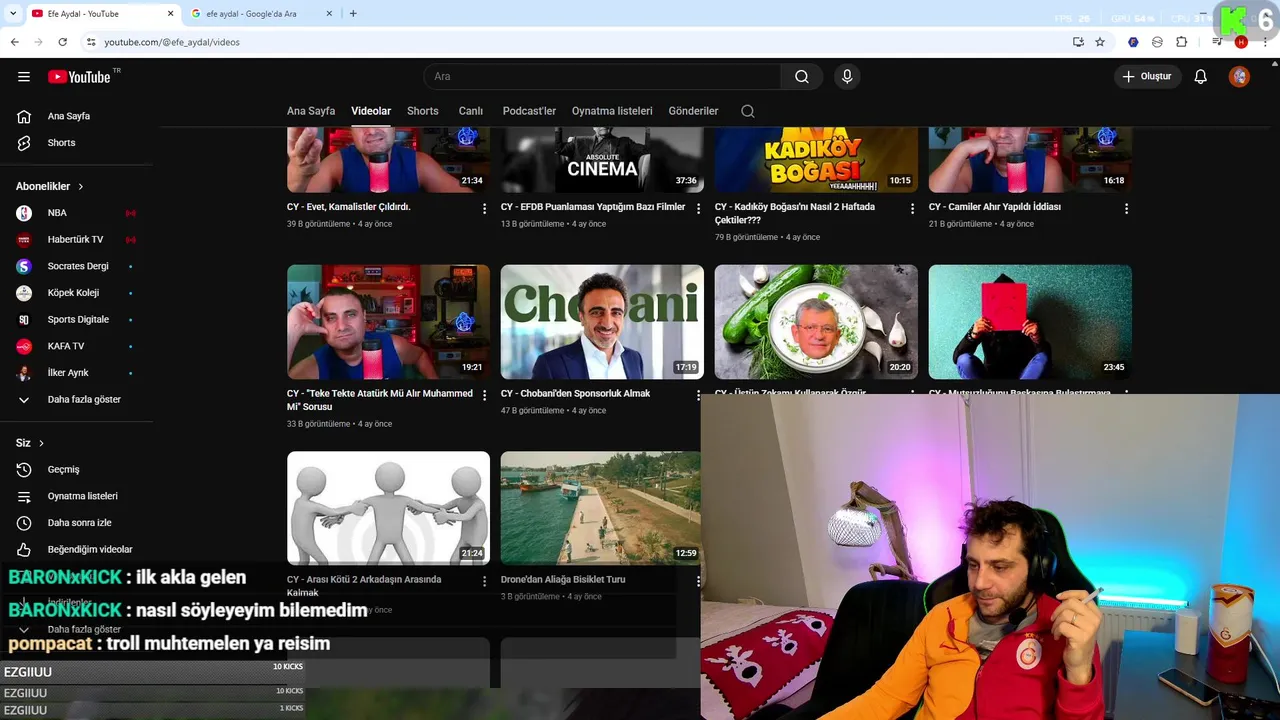This screenshot has height=720, width=1280.
Task: Open the YouTube hamburger guide menu
Action: [24, 77]
